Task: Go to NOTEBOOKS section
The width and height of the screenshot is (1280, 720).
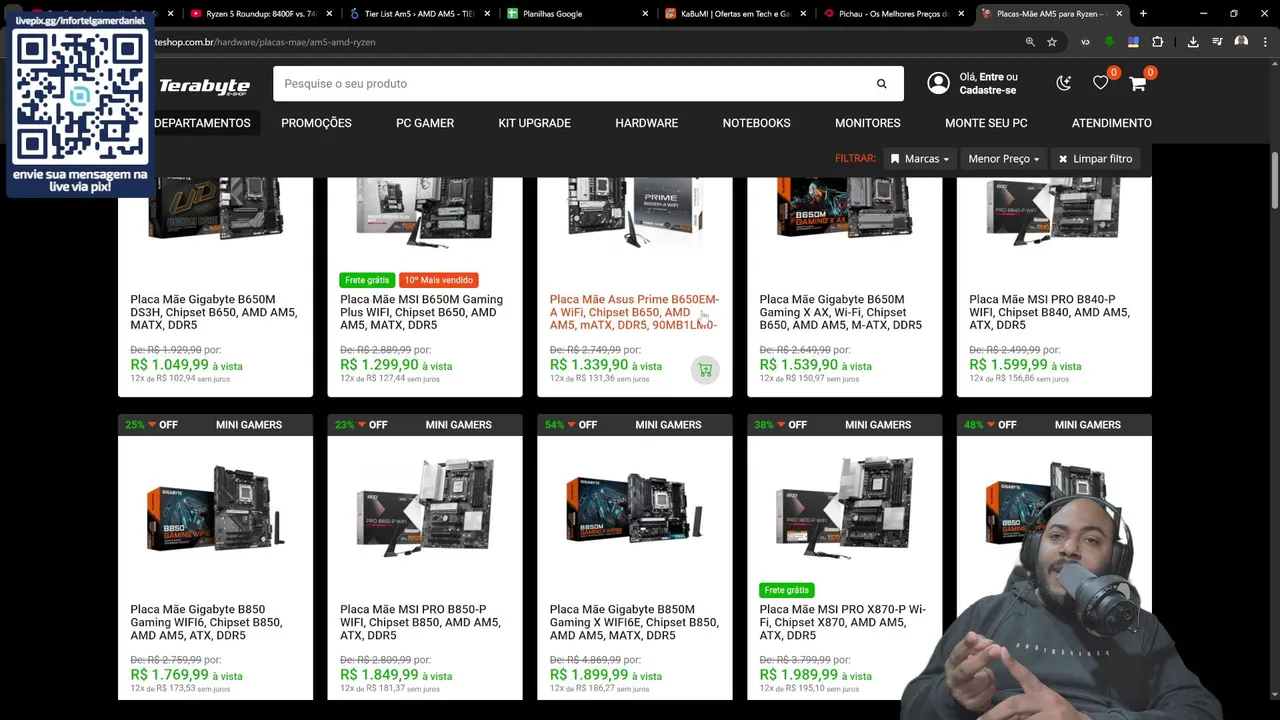Action: tap(756, 123)
